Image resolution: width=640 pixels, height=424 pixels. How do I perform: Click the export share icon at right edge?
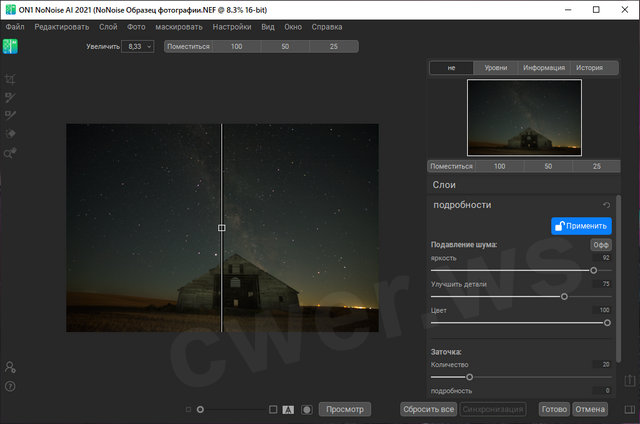pyautogui.click(x=630, y=380)
